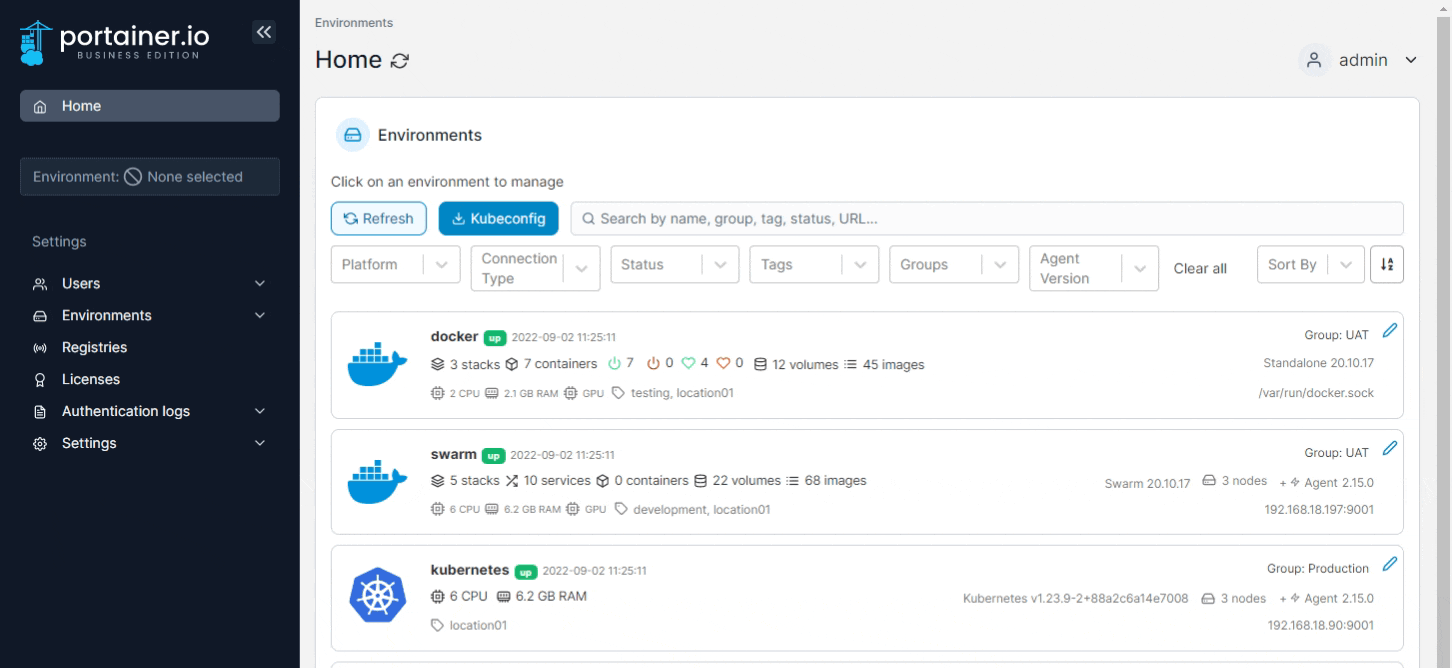Focus the environment search field

coord(987,219)
